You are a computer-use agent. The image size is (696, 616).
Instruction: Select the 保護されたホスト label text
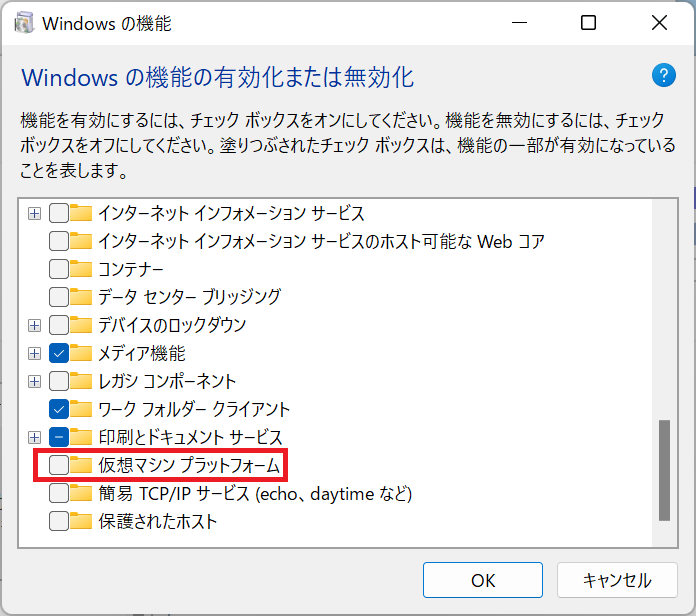(x=158, y=521)
